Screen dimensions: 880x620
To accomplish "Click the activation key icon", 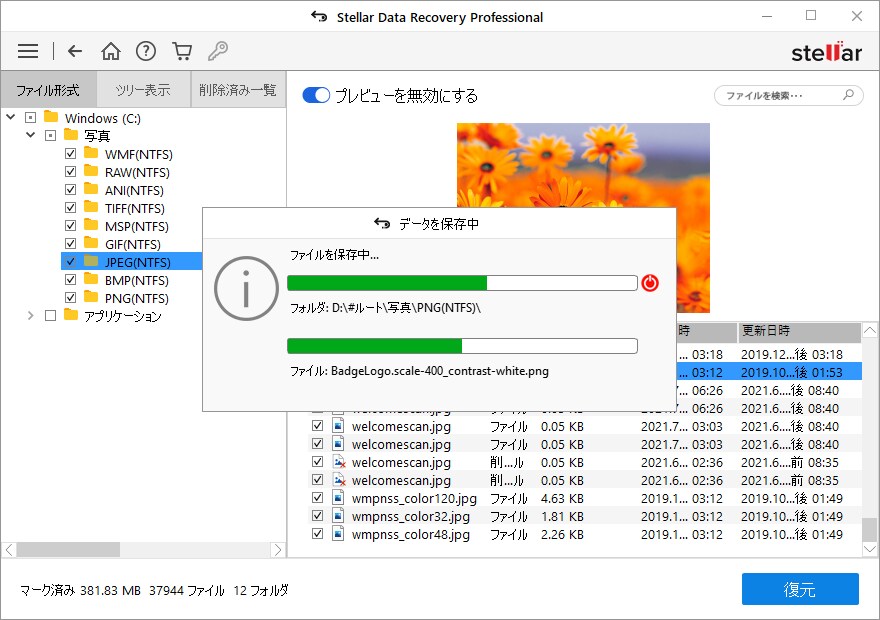I will [218, 51].
